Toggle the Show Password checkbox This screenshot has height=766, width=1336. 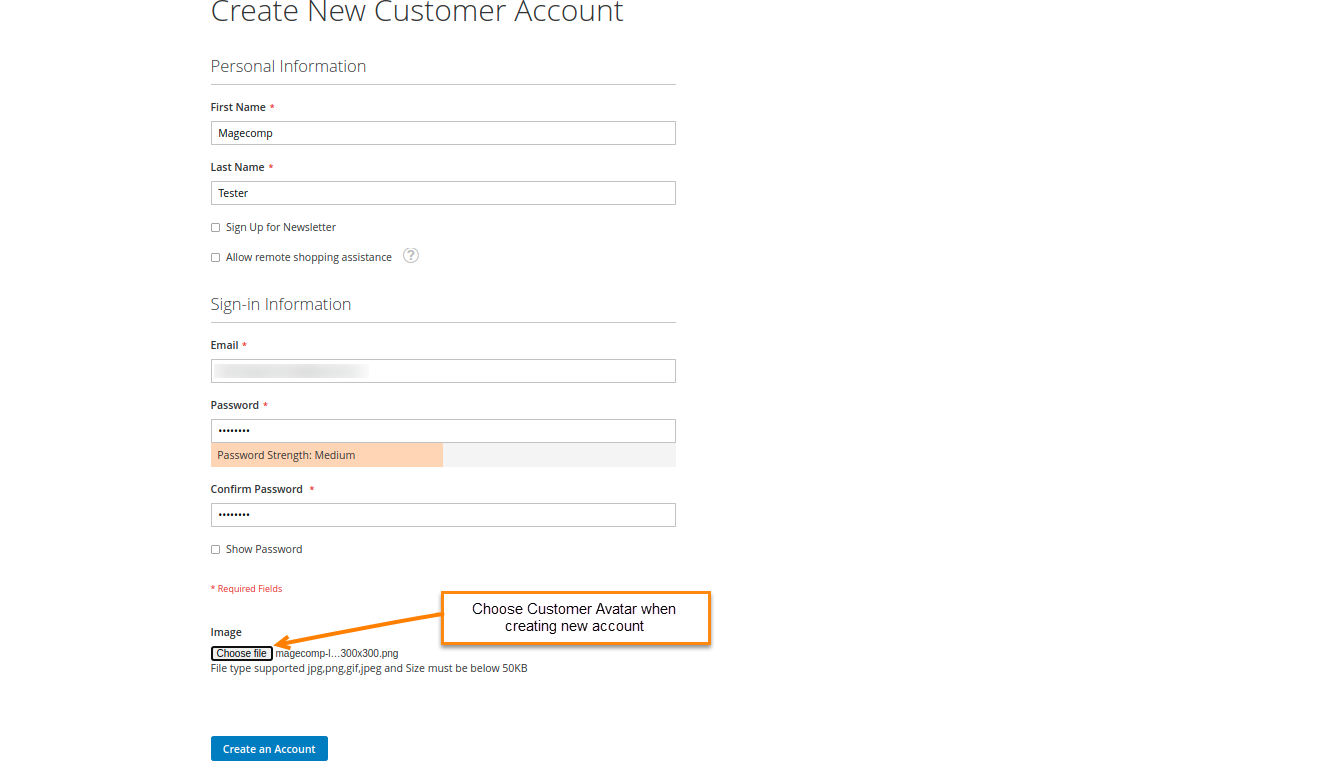(215, 550)
